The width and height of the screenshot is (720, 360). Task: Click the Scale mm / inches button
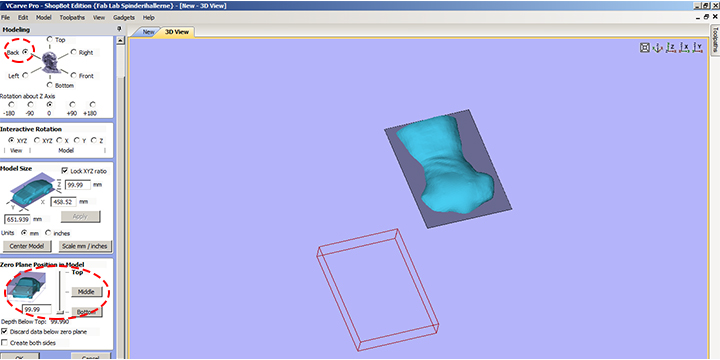[84, 246]
